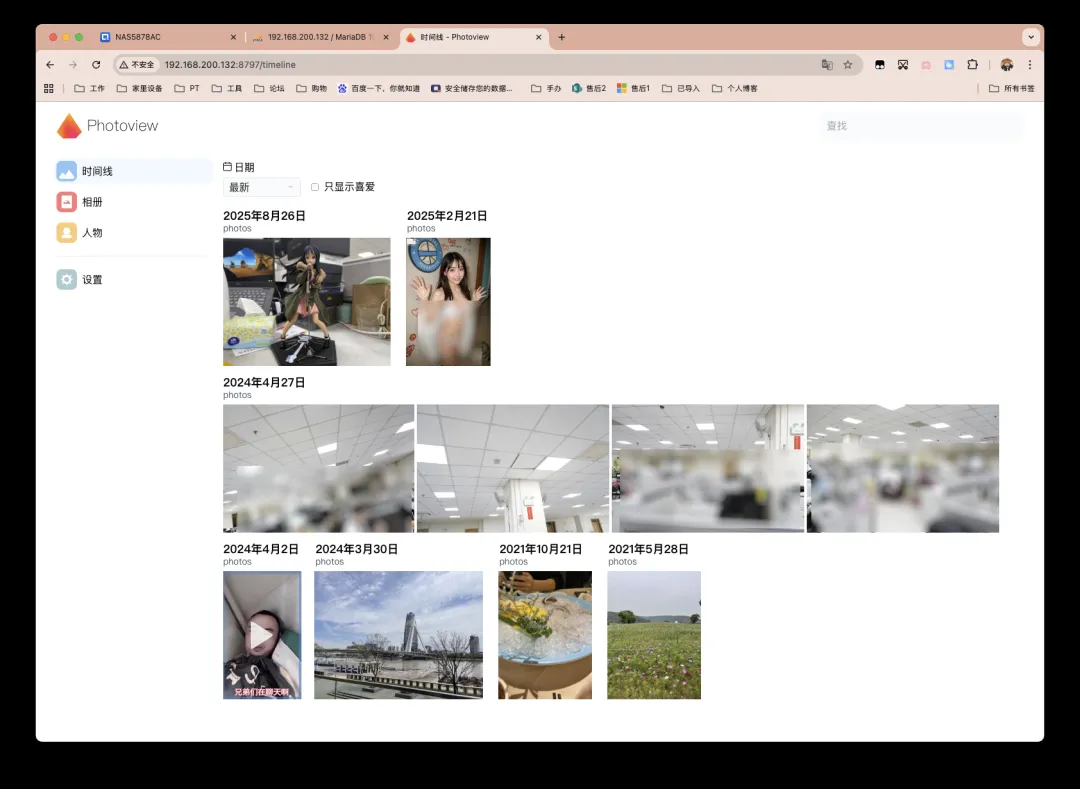Open the 百度一下 bookmark link
The width and height of the screenshot is (1080, 789).
coord(378,89)
